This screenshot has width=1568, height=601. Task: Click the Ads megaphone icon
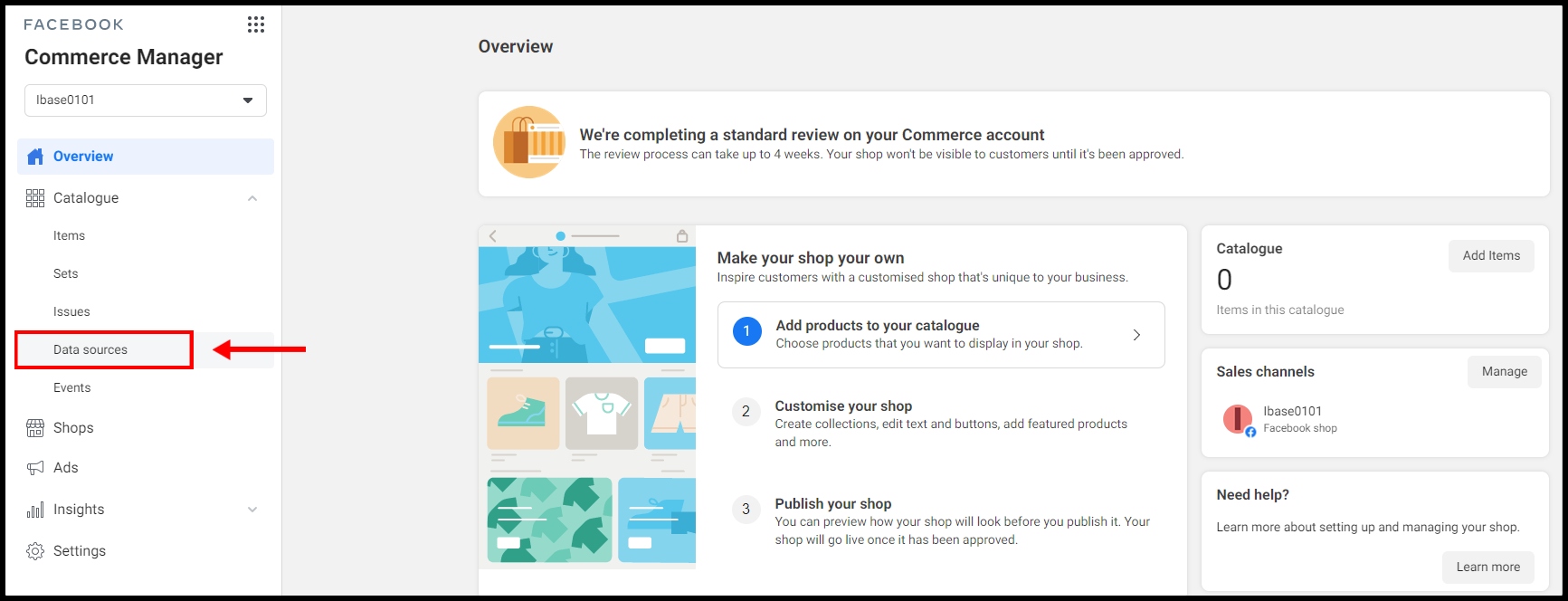[35, 468]
